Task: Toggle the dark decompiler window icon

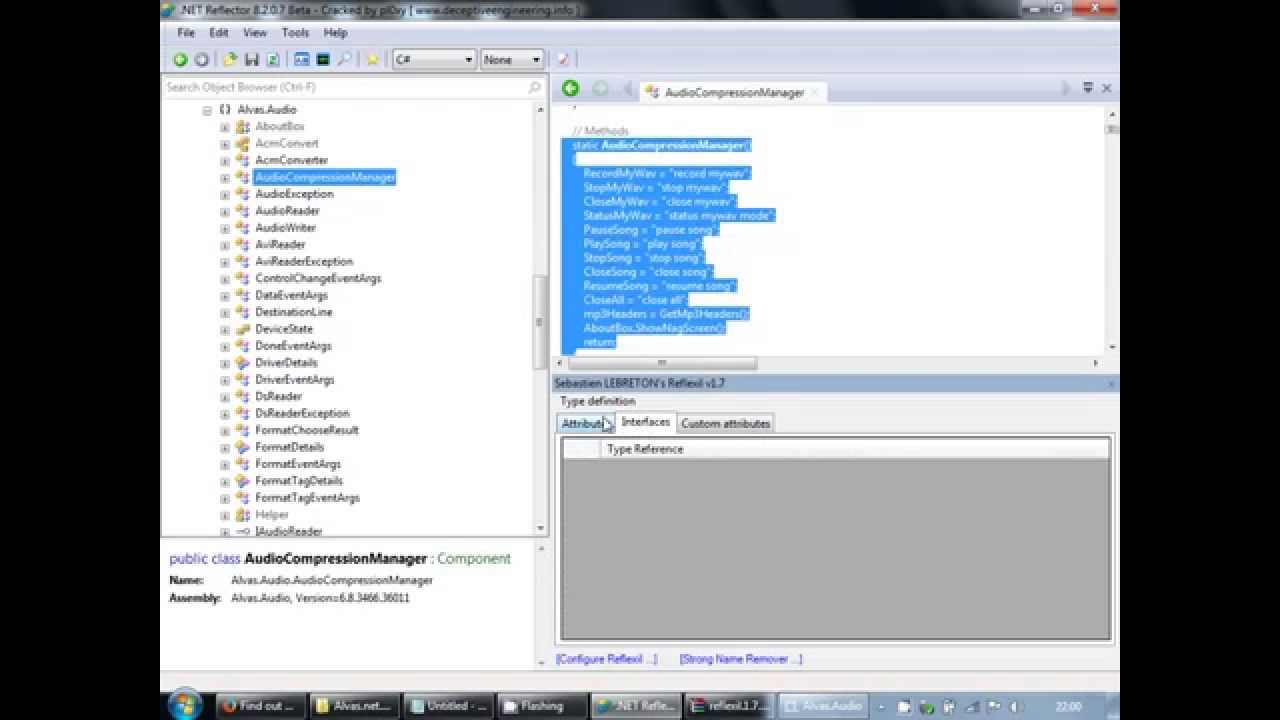Action: 323,60
